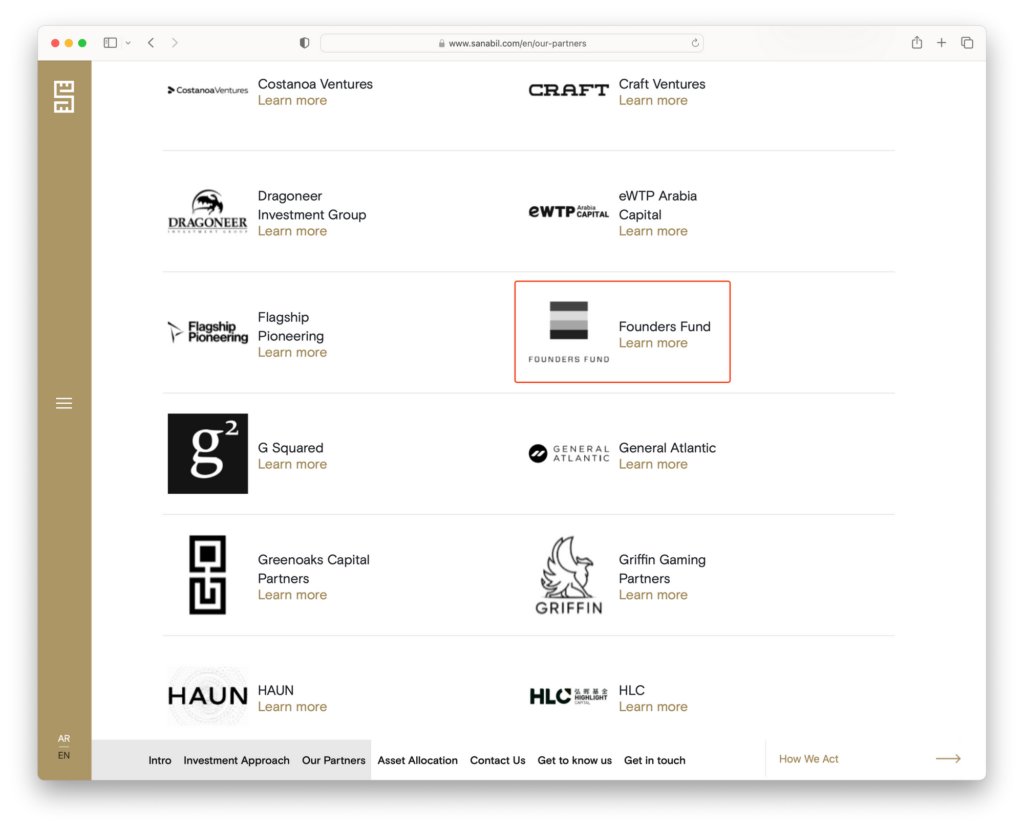The height and width of the screenshot is (830, 1024).
Task: Open the sidebar options chevron dropdown
Action: (x=126, y=42)
